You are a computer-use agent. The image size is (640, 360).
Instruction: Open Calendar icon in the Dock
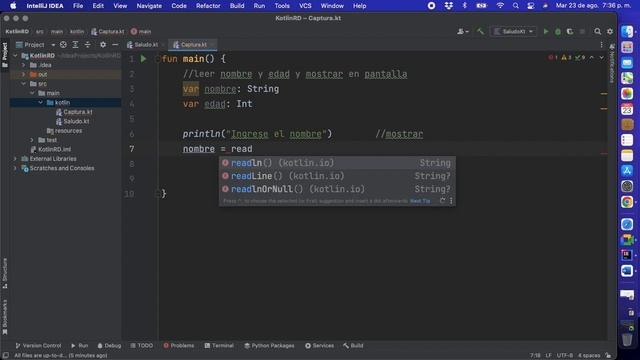(627, 109)
